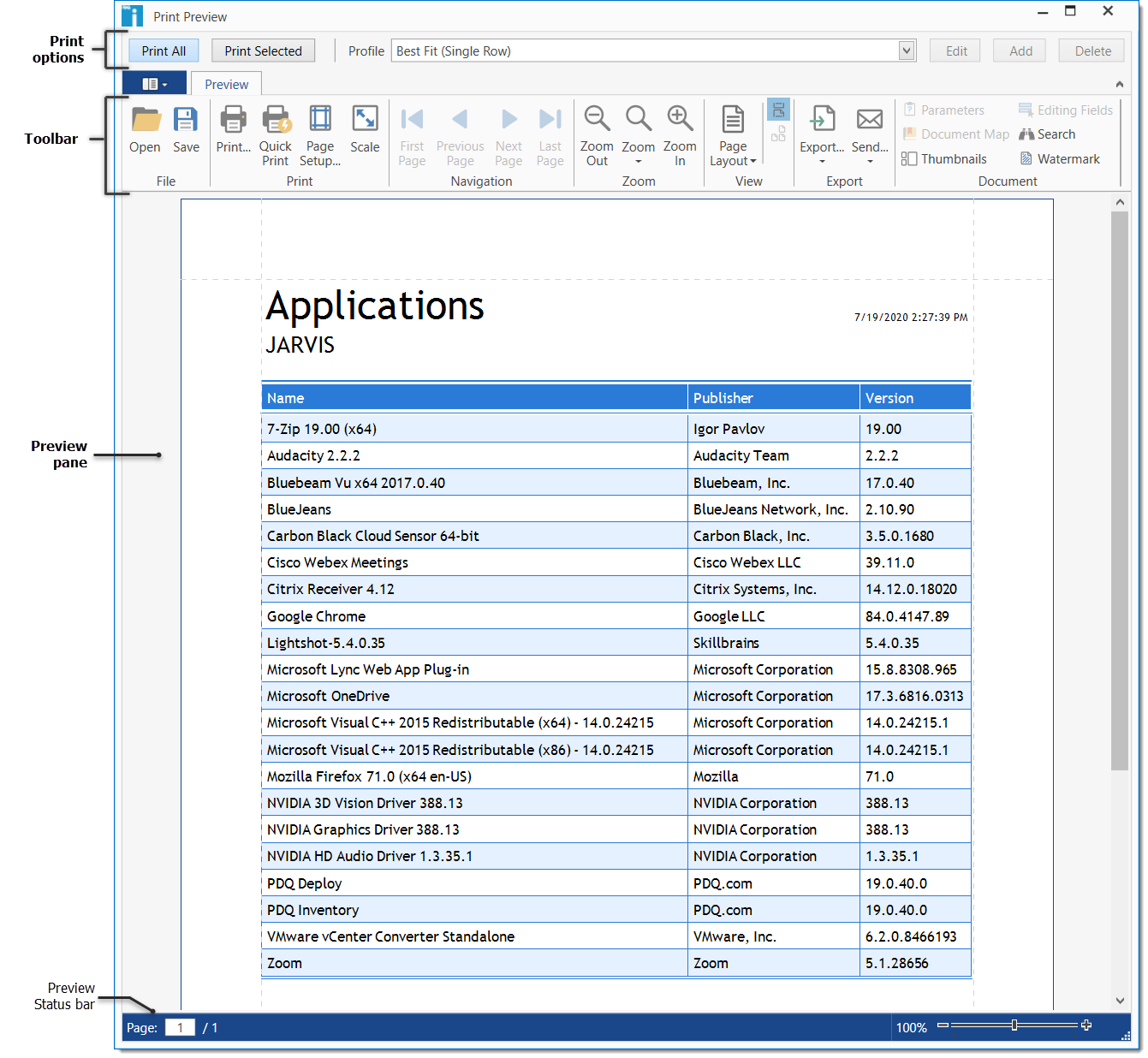This screenshot has width=1148, height=1058.
Task: Click the Open folder icon
Action: (x=146, y=121)
